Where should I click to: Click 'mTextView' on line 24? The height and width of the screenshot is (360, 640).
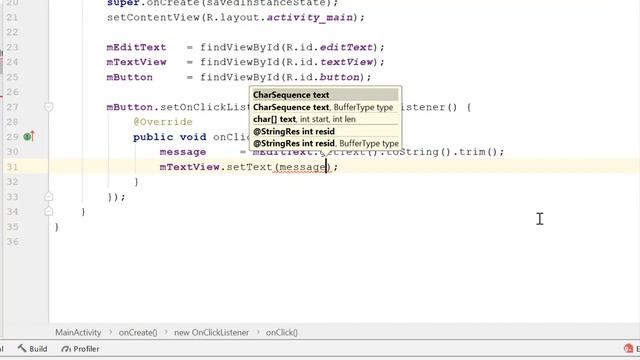pos(136,62)
